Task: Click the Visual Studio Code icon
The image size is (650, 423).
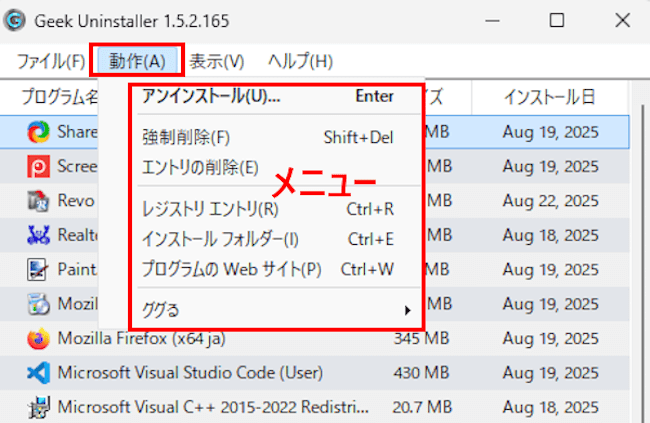Action: 39,372
